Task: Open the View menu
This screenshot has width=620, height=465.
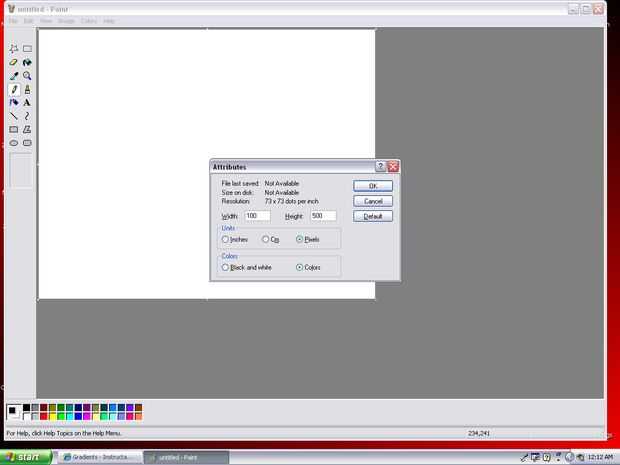Action: pos(46,21)
